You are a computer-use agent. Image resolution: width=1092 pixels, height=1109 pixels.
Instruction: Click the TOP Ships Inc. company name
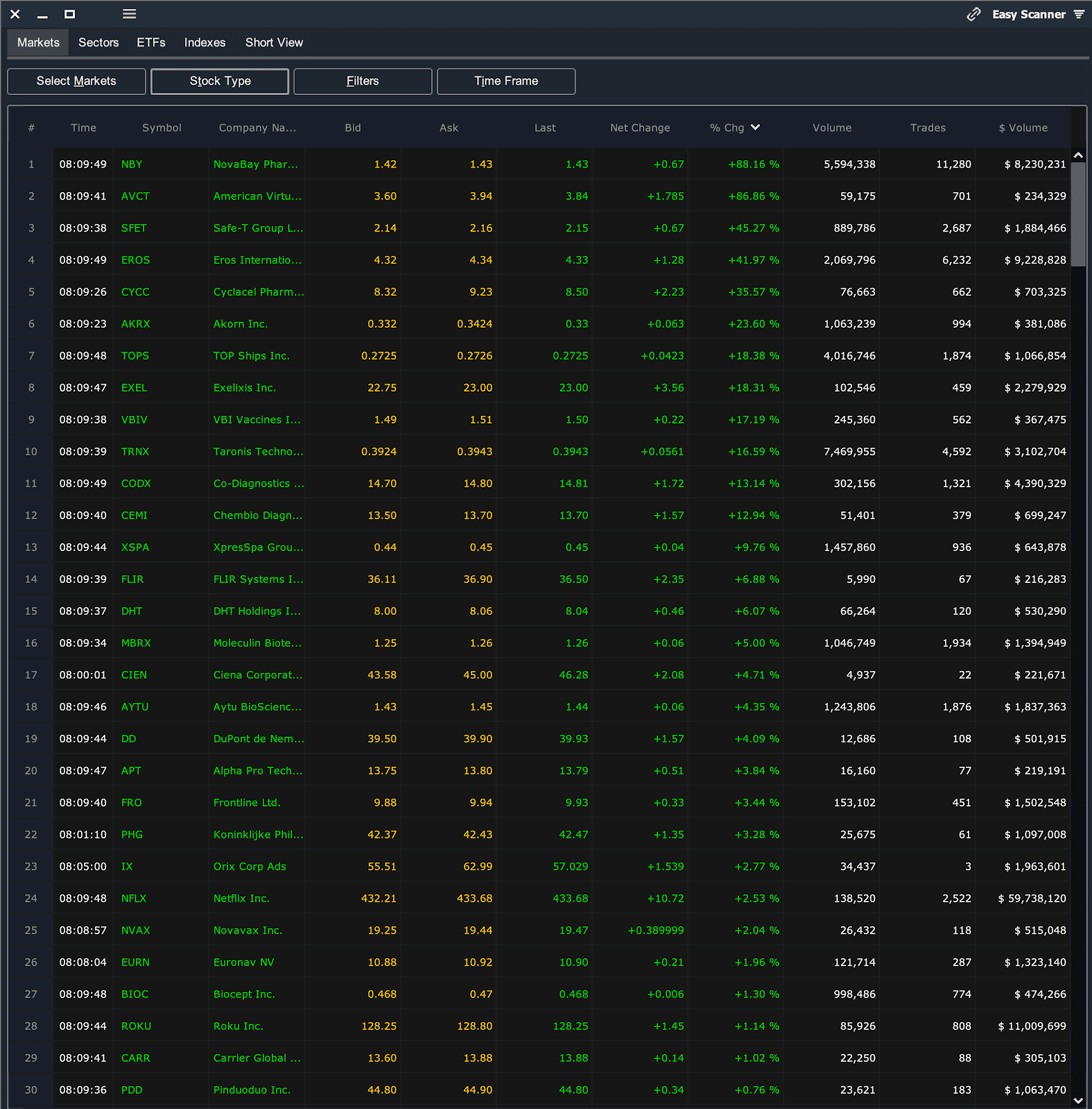tap(252, 356)
